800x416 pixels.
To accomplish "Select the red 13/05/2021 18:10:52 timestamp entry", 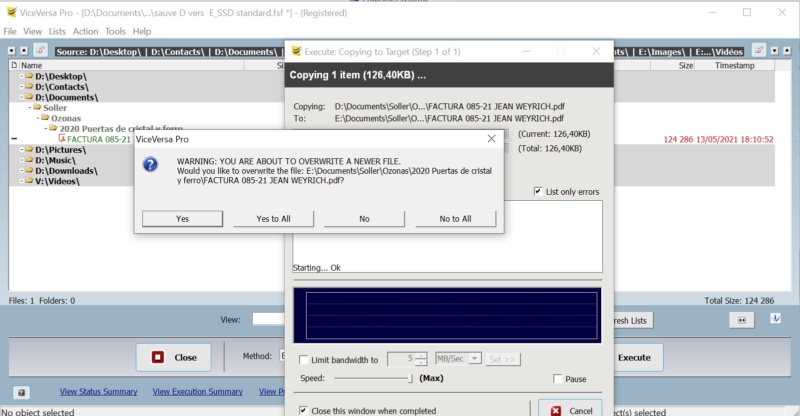I will (x=734, y=139).
